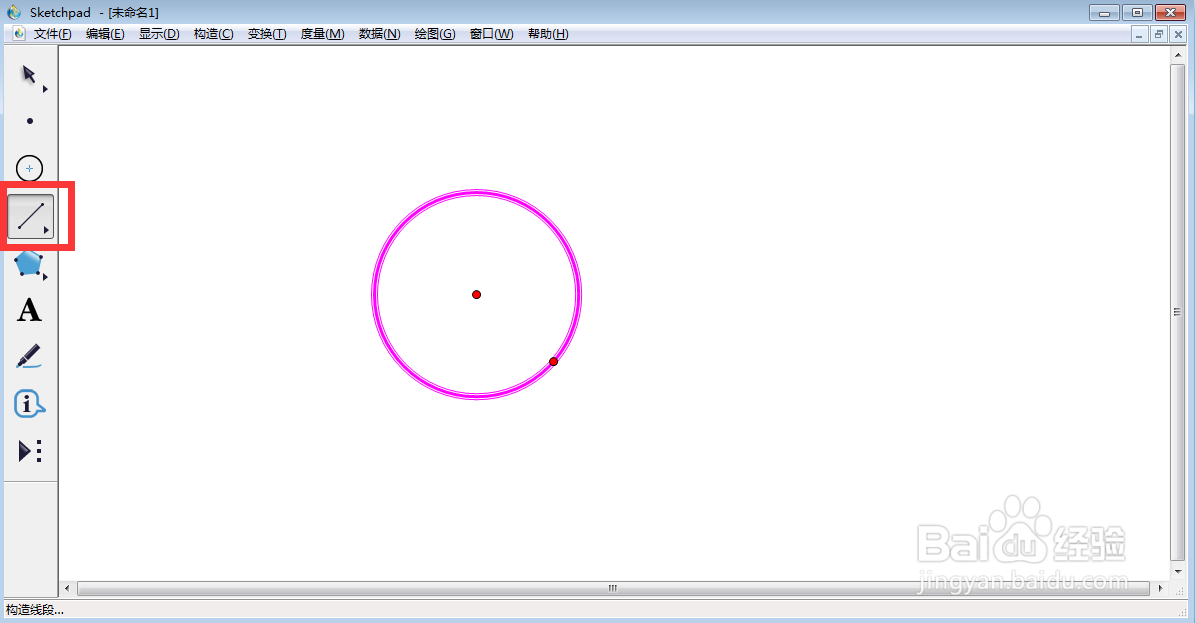The width and height of the screenshot is (1195, 623).
Task: Select the Text tool
Action: pyautogui.click(x=29, y=310)
